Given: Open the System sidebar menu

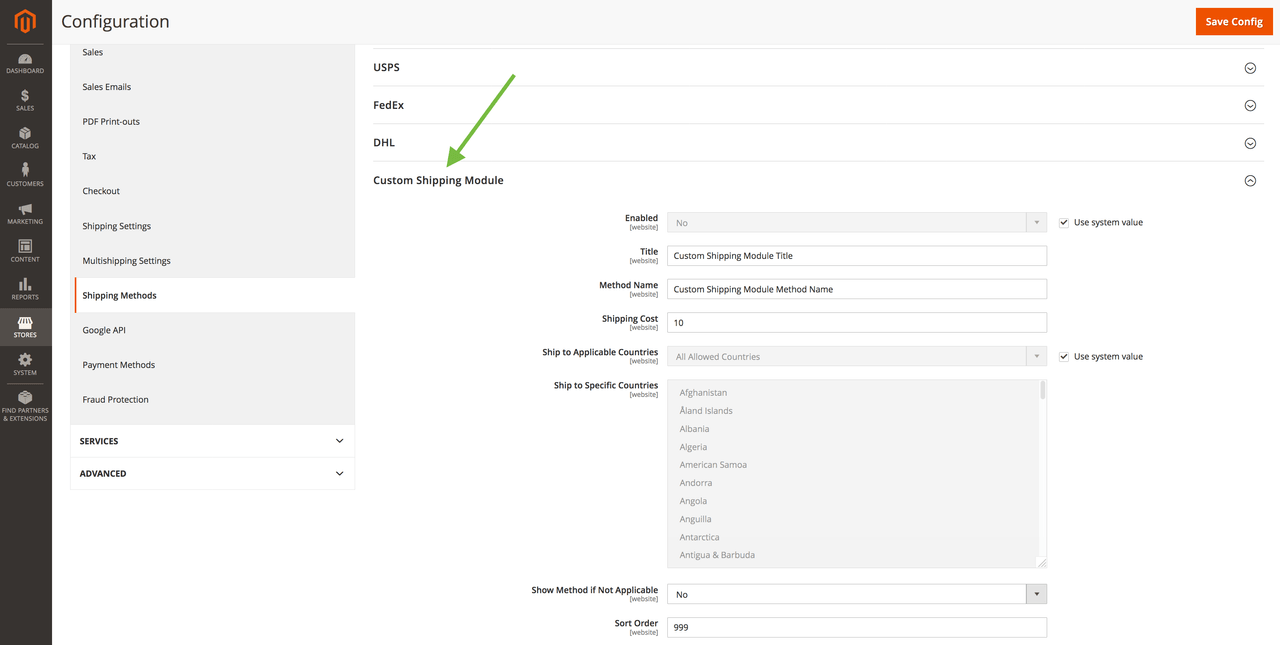Looking at the screenshot, I should pos(25,365).
